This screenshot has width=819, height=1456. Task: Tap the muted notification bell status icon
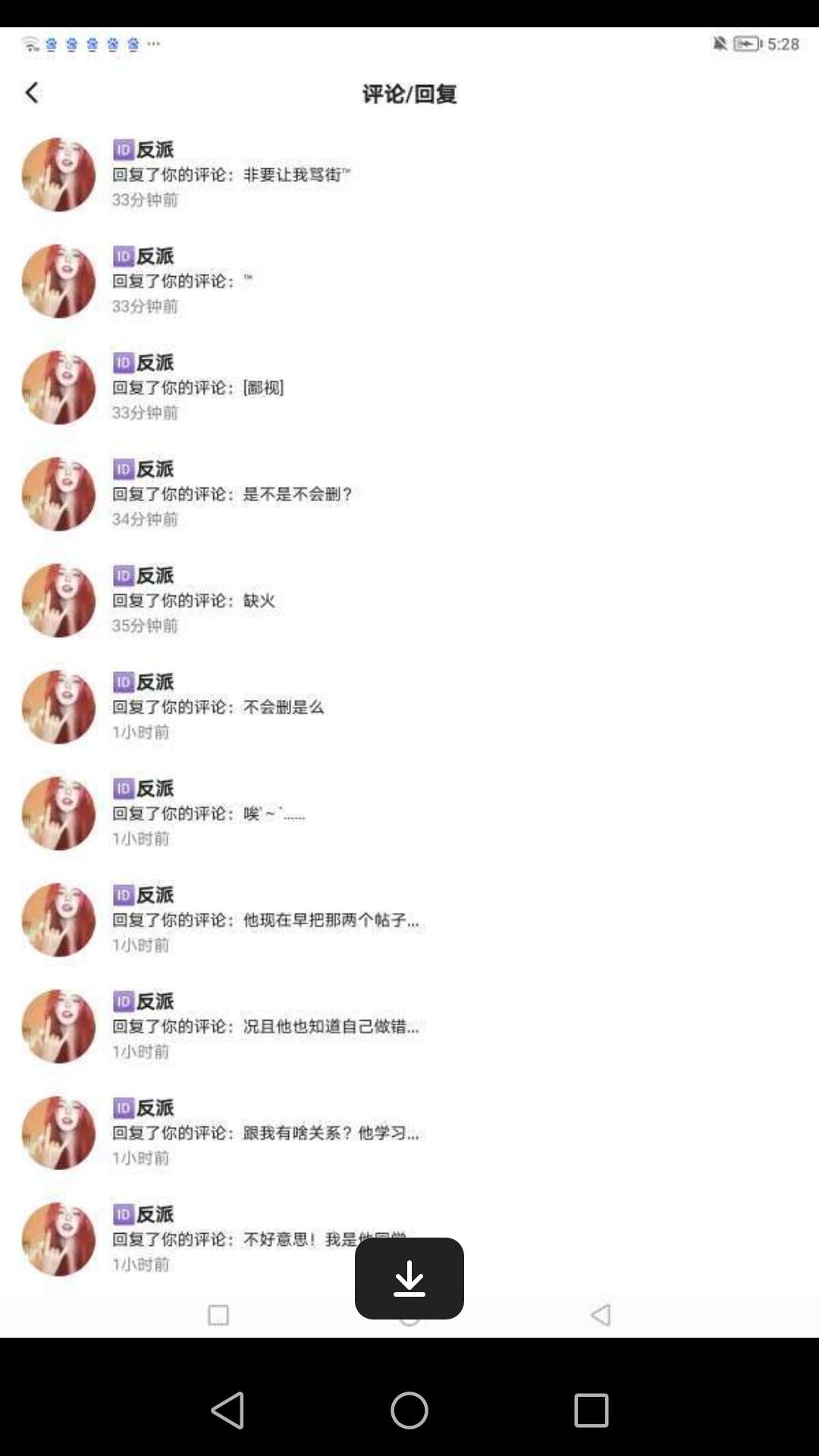coord(720,44)
